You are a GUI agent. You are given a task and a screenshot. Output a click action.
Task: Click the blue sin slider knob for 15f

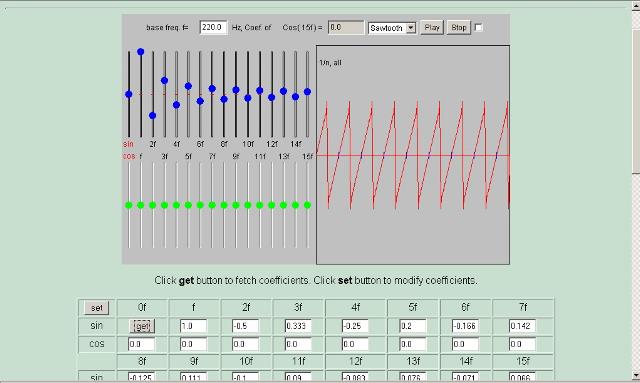(307, 92)
